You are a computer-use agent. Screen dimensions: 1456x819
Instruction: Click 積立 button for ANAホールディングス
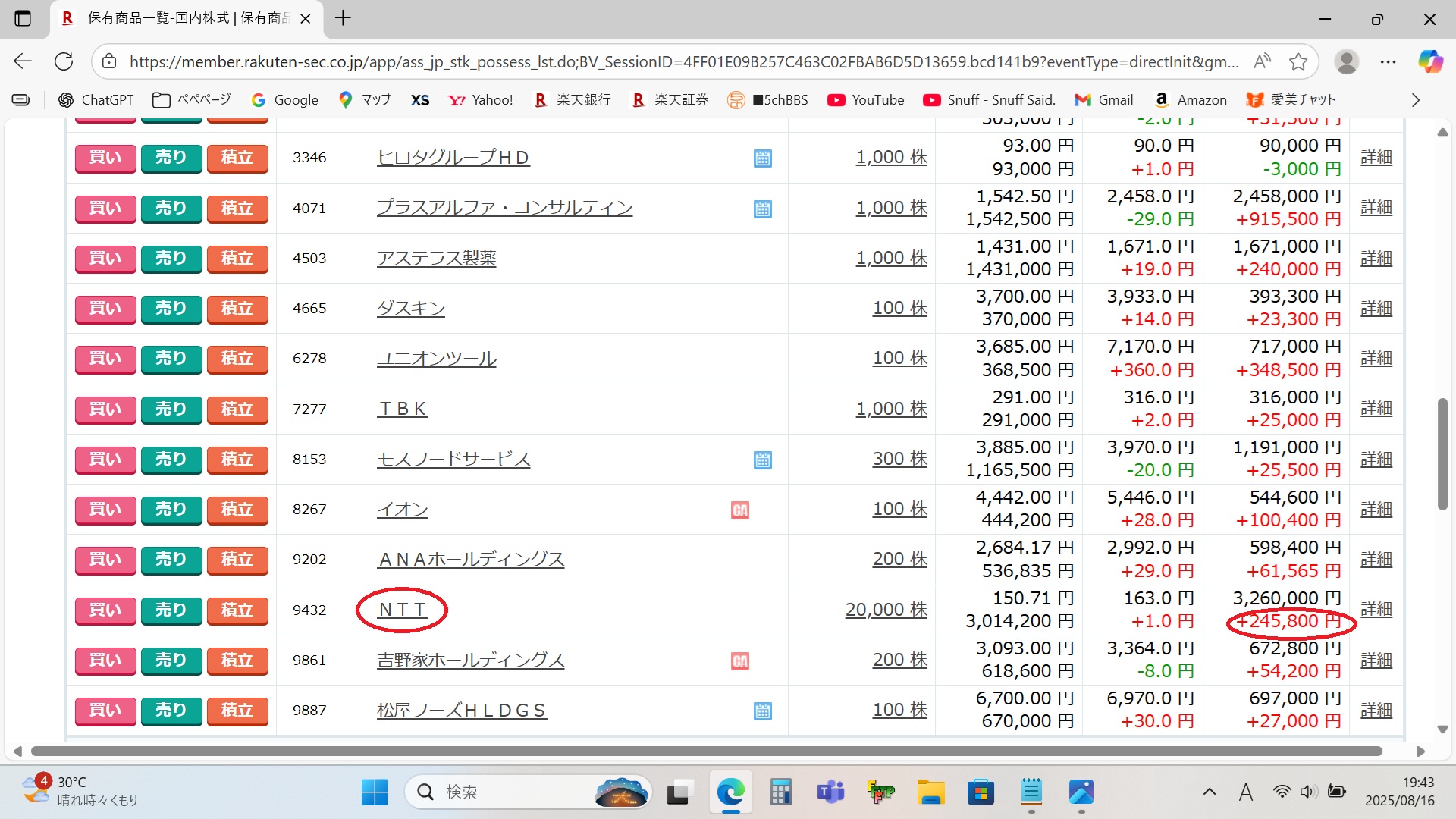pos(237,560)
